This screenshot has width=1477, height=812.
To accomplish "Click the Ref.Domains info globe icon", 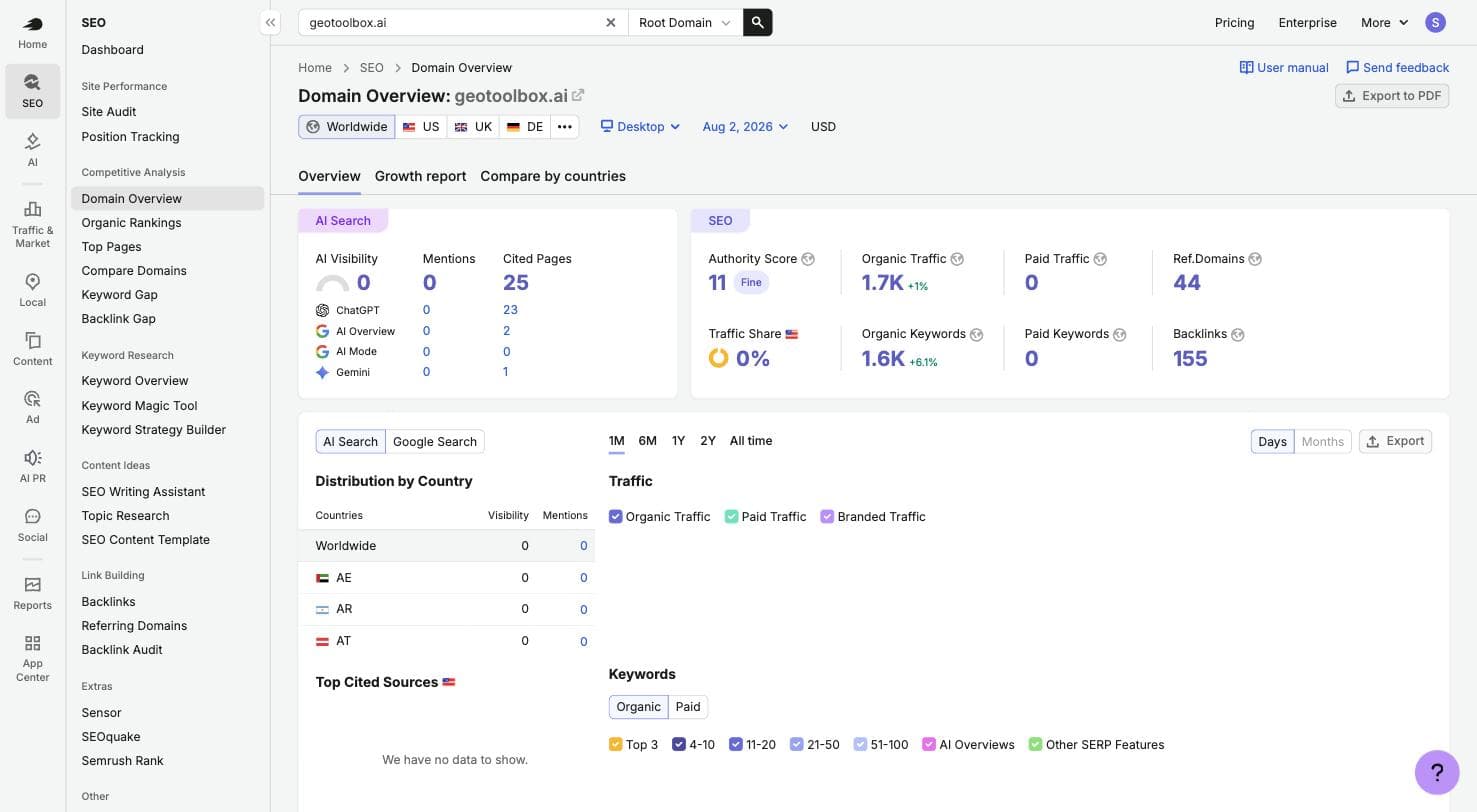I will point(1255,259).
